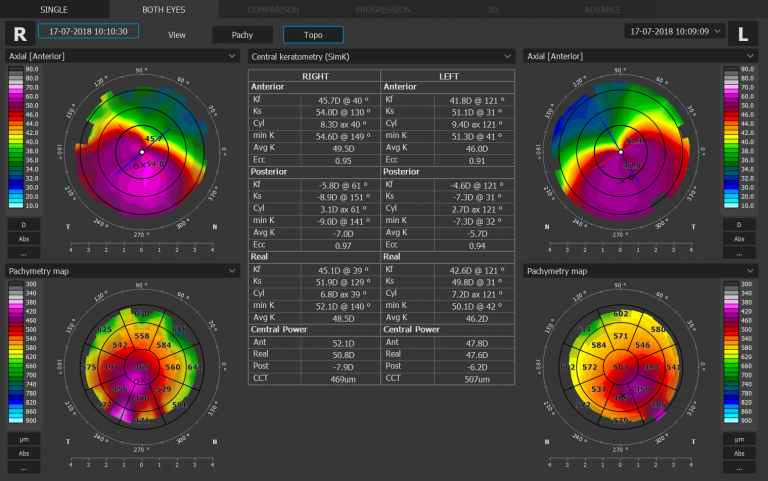Click left posterior Ks value -7.3D @ 31°
Screen dimensions: 768x481
coord(476,197)
